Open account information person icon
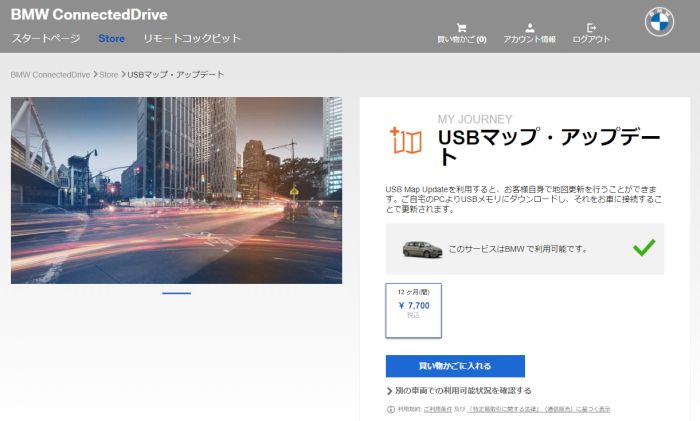The height and width of the screenshot is (421, 700). click(x=529, y=28)
